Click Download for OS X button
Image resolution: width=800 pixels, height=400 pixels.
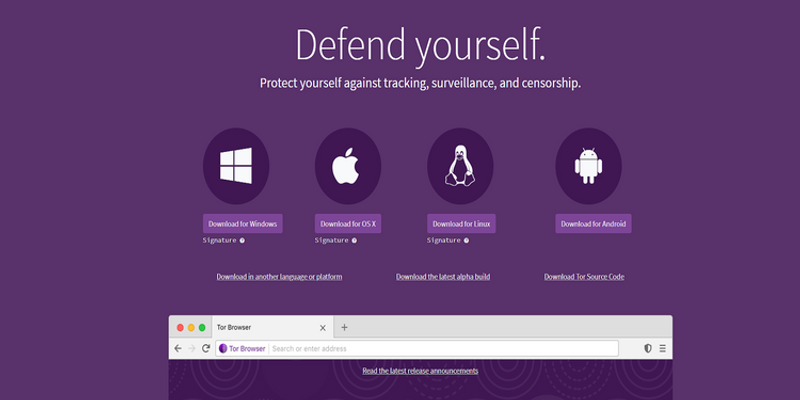point(348,223)
